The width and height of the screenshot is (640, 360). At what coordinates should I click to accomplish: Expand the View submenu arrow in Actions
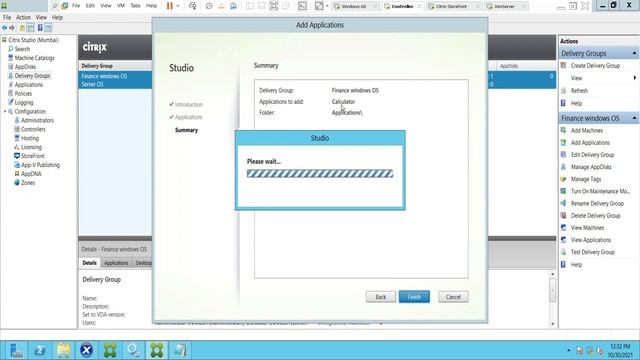point(634,78)
